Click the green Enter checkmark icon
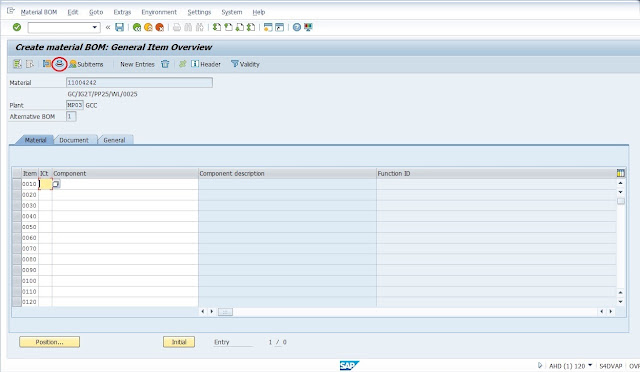This screenshot has width=640, height=372. tap(17, 27)
